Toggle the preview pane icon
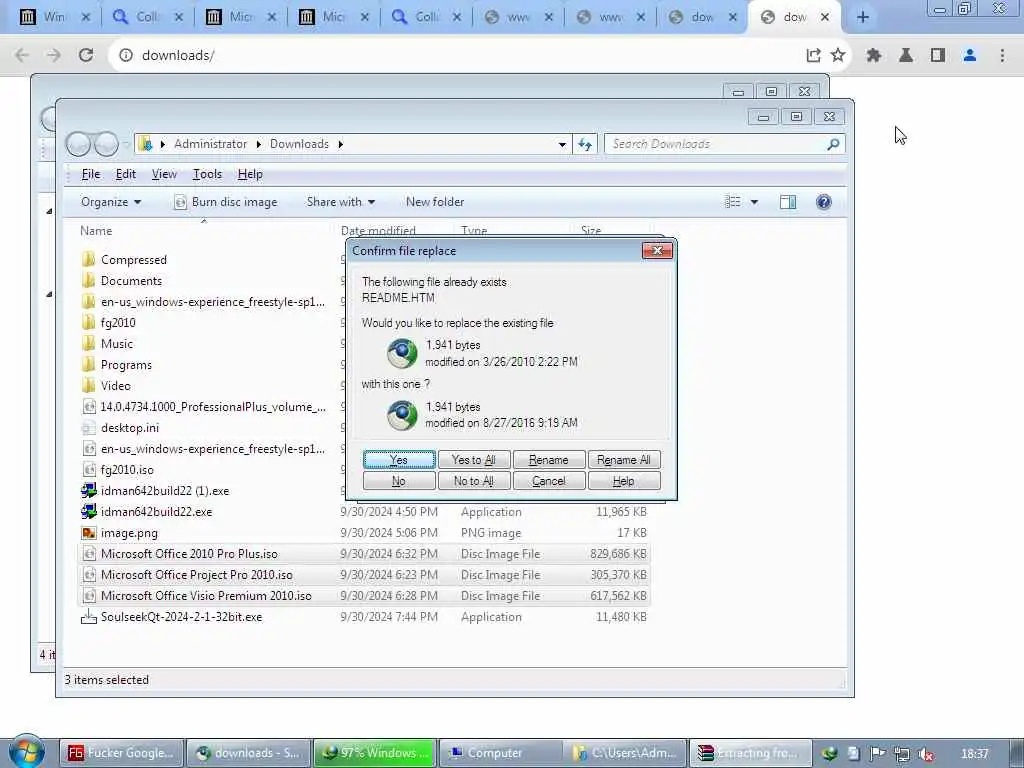The height and width of the screenshot is (768, 1024). [788, 202]
